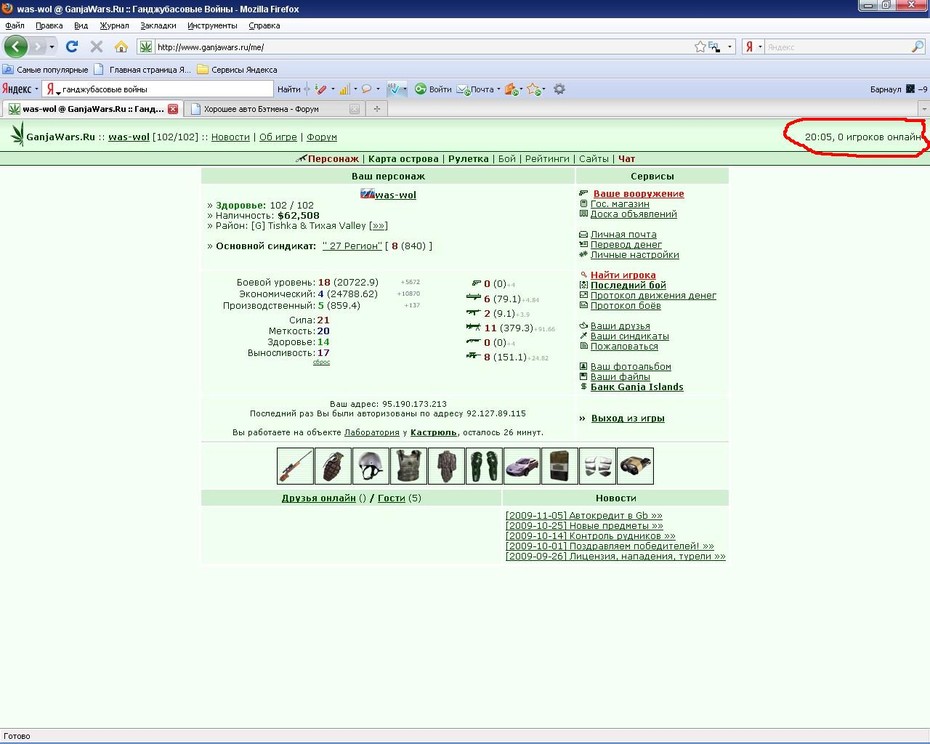Expand the Почта toolbar dropdown
This screenshot has height=744, width=930.
click(x=498, y=90)
